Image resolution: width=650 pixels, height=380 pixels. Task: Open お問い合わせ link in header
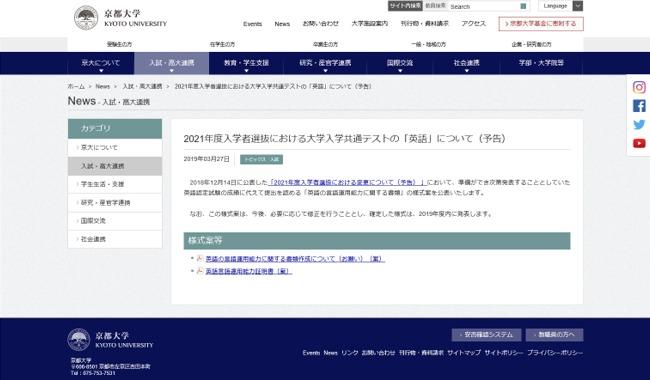coord(320,24)
